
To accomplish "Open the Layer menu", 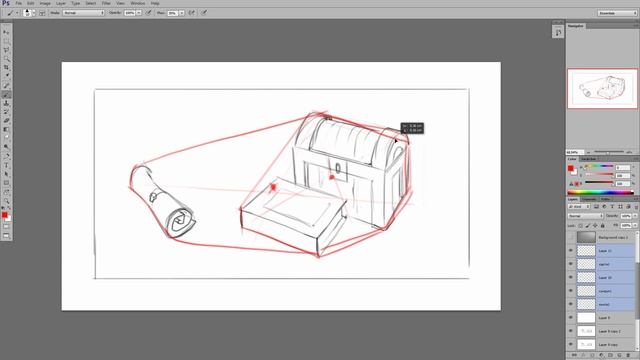I will [61, 3].
